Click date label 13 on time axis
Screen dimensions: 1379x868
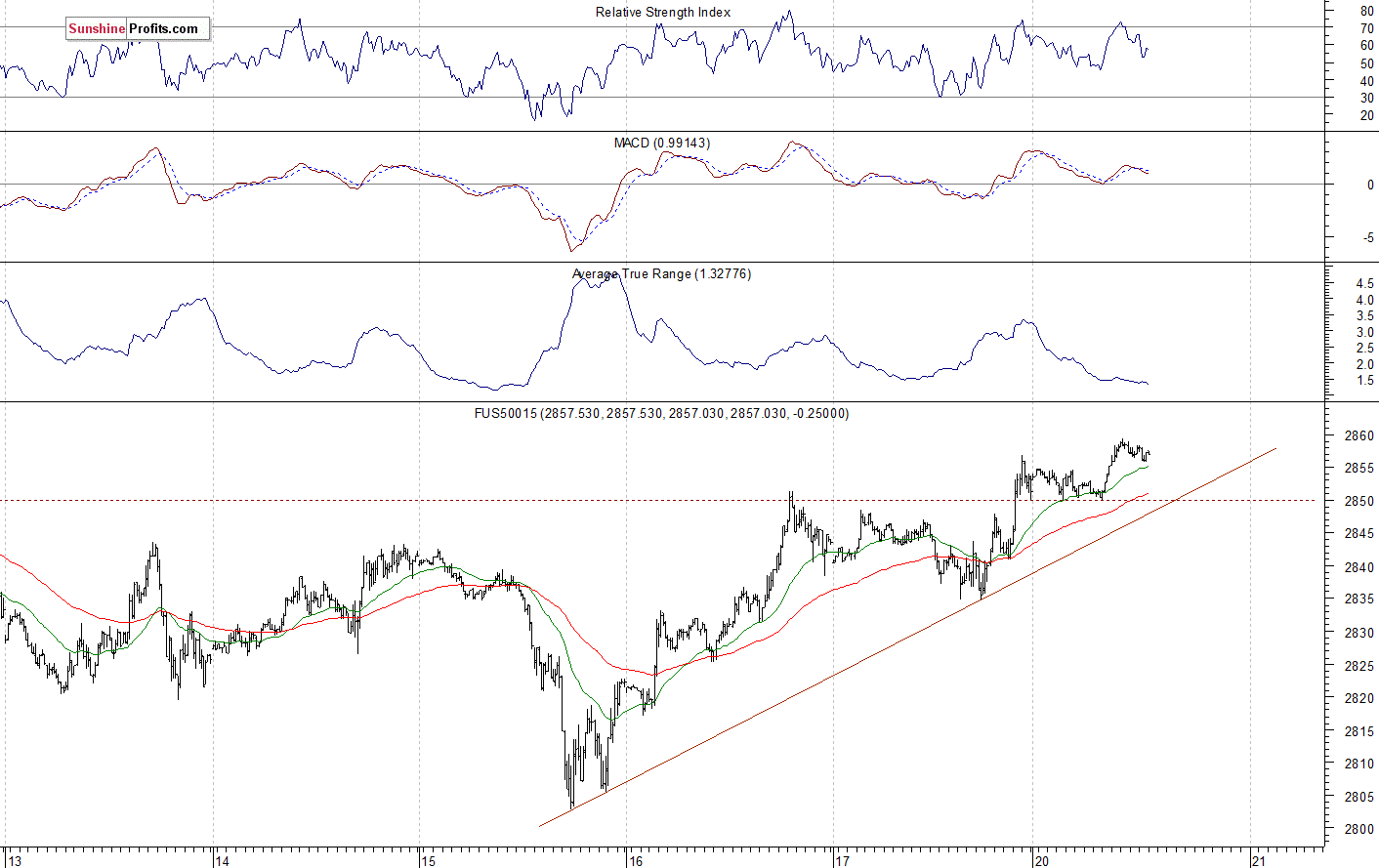point(13,860)
